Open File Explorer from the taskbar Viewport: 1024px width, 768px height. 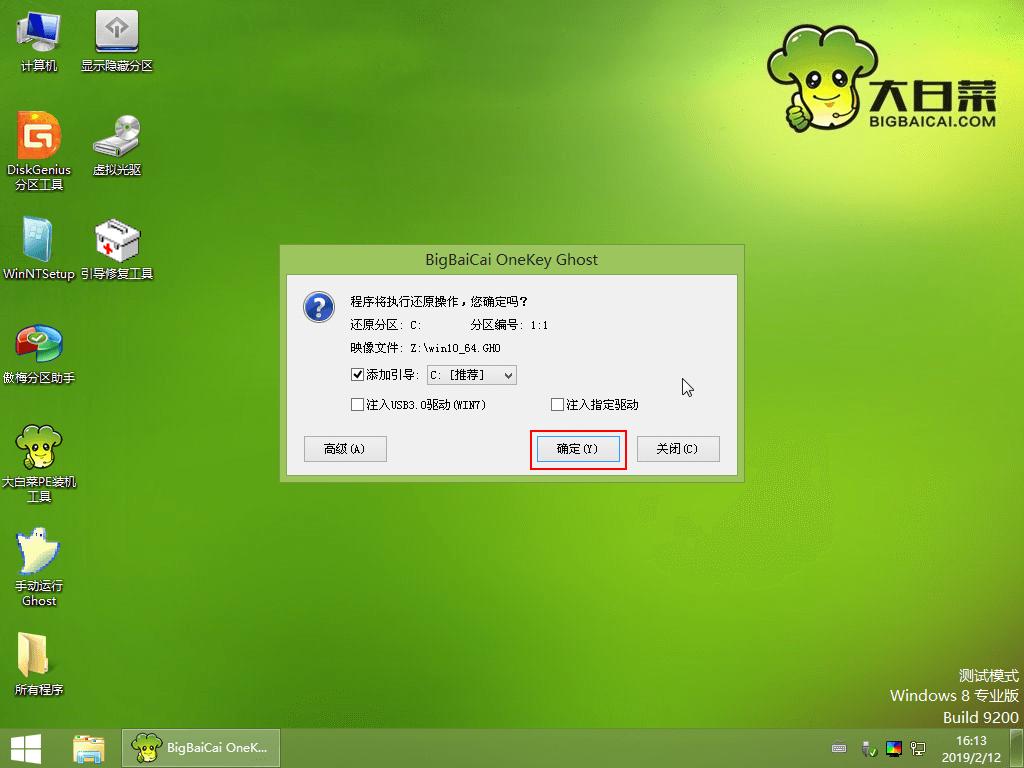(88, 748)
